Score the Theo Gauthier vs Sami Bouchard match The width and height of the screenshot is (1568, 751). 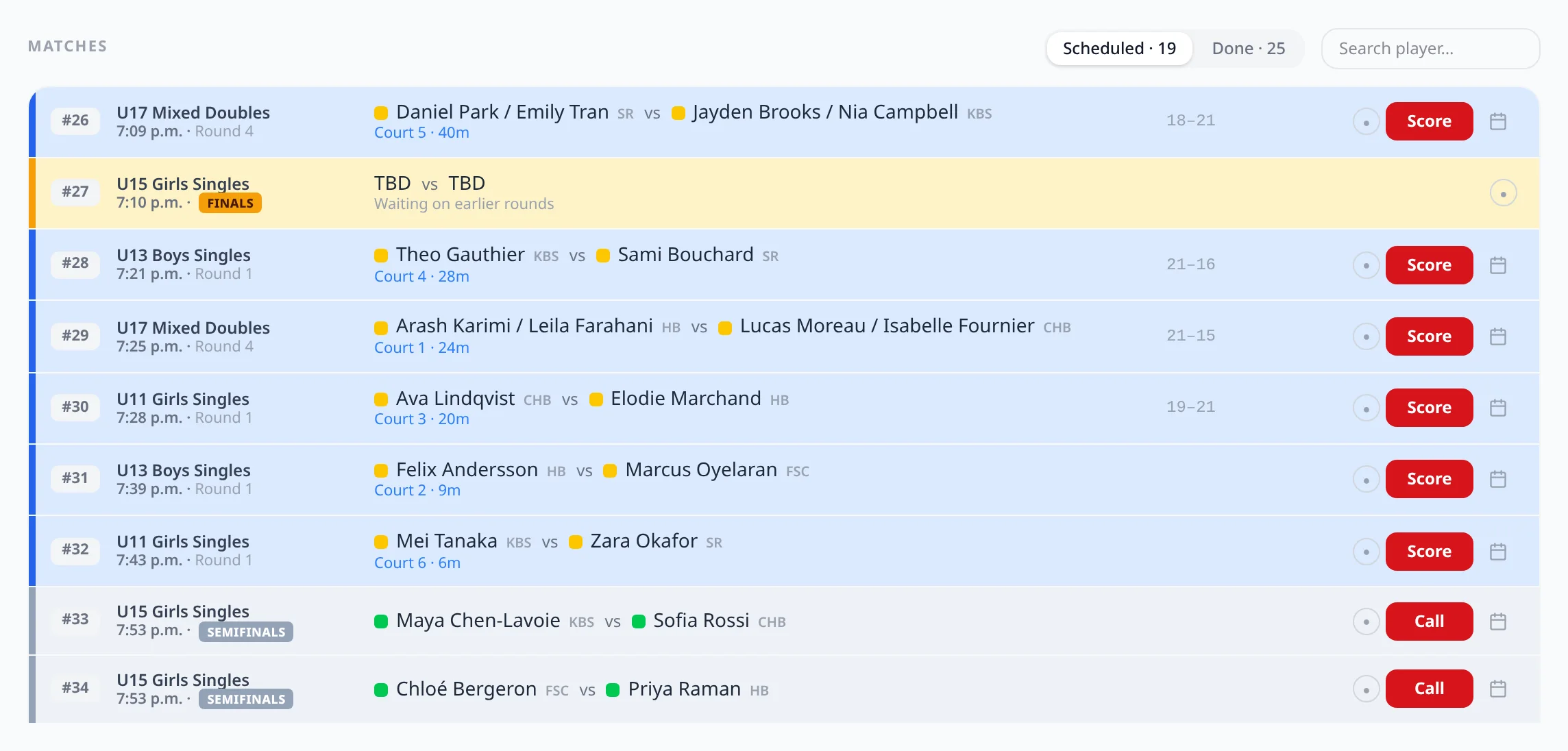tap(1429, 265)
